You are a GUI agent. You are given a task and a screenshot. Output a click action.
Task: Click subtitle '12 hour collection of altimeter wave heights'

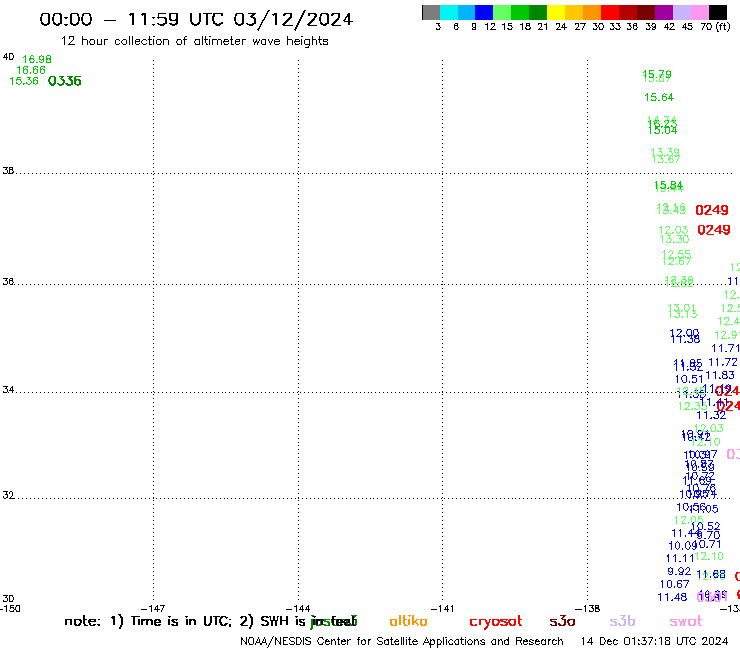[x=194, y=41]
